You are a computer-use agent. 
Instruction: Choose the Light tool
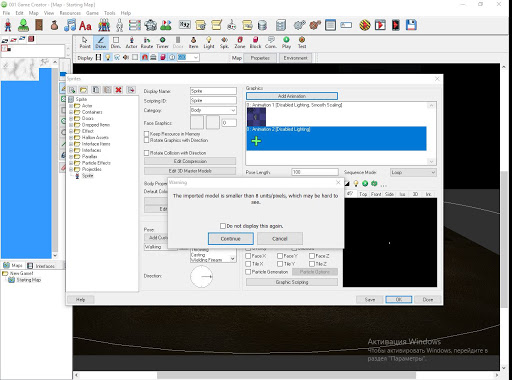209,43
